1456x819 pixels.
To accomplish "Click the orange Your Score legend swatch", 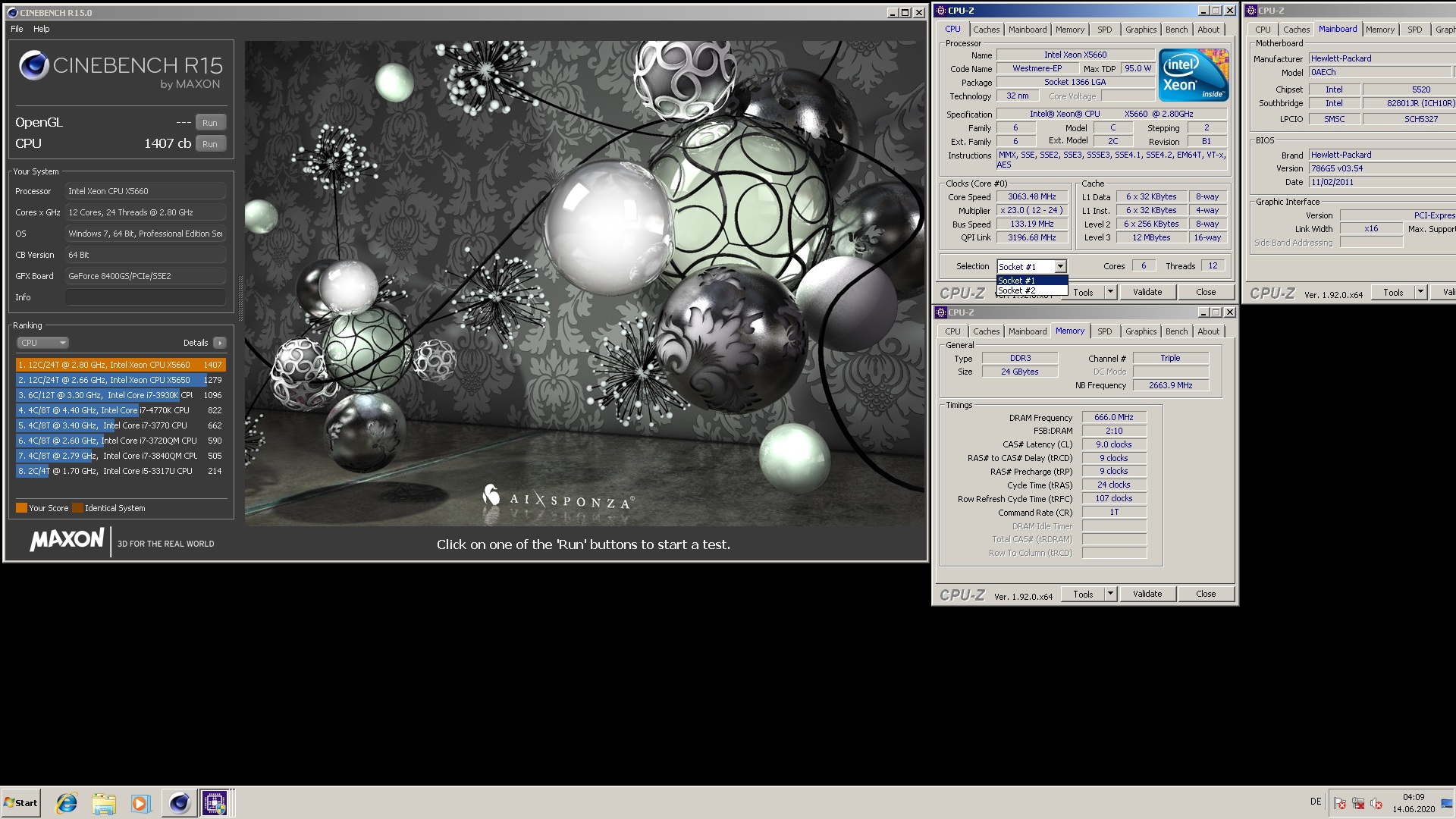I will [21, 508].
